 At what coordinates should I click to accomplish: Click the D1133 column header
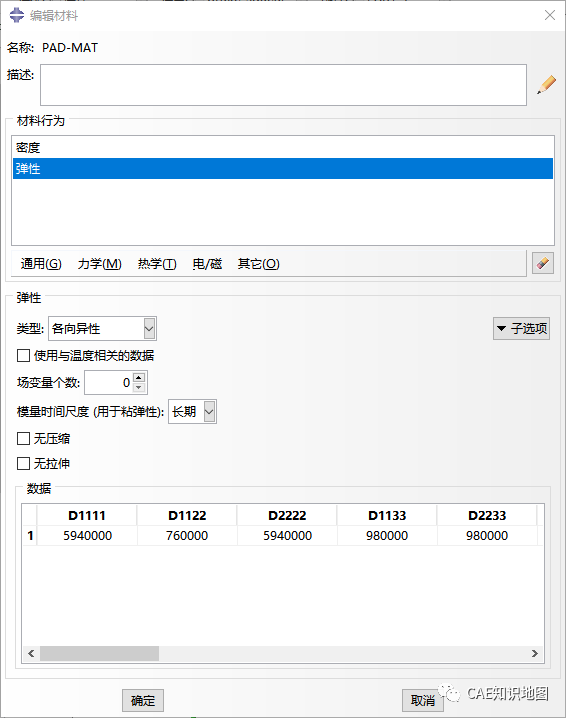click(x=387, y=516)
